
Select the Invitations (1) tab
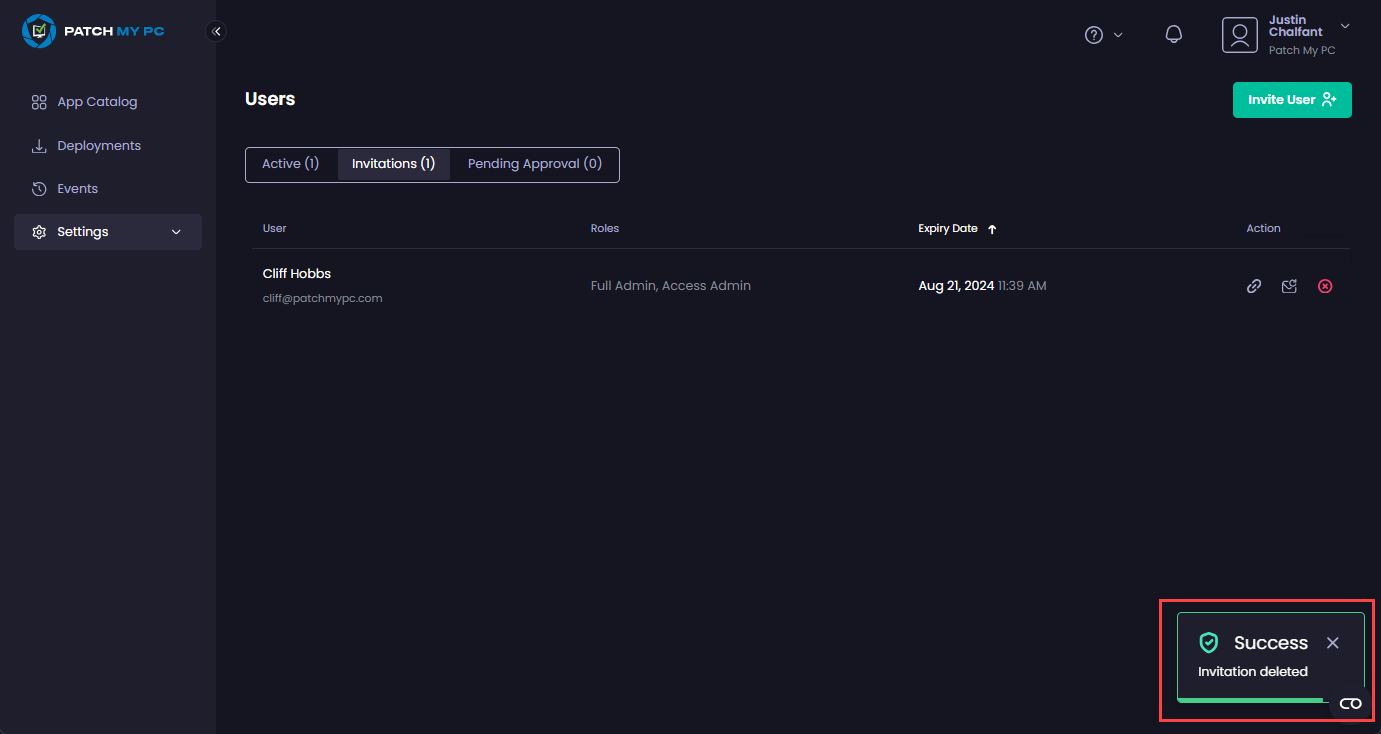[x=393, y=164]
